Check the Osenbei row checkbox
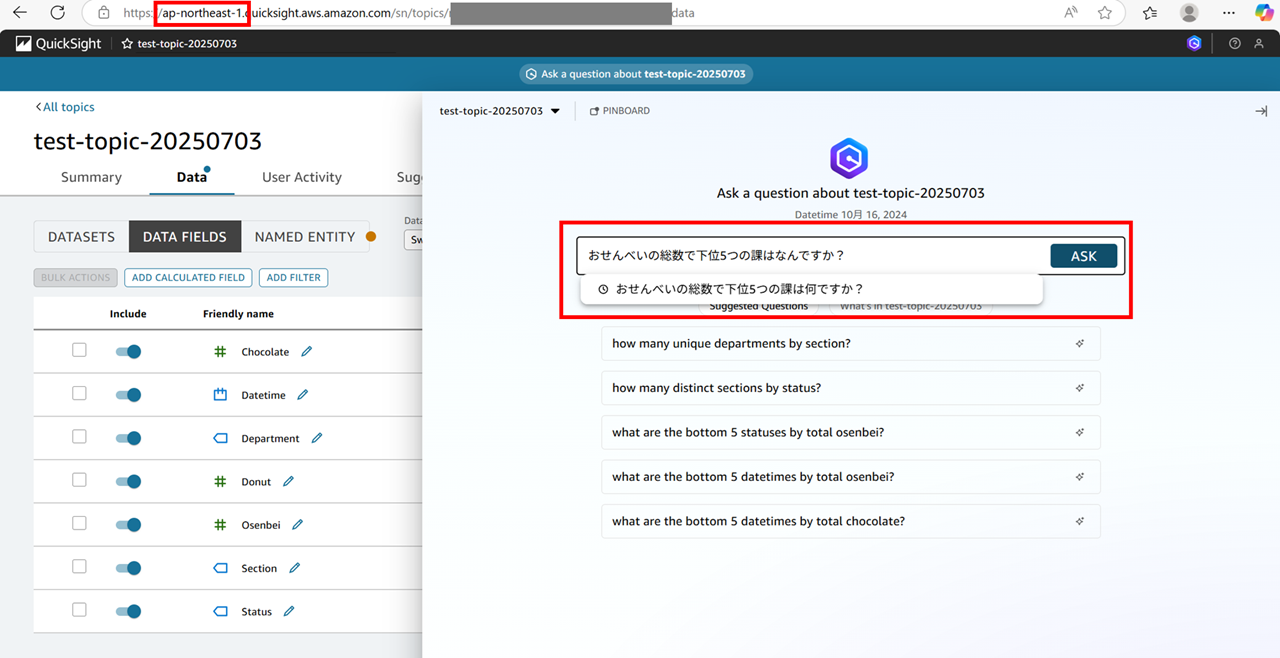 pos(79,523)
